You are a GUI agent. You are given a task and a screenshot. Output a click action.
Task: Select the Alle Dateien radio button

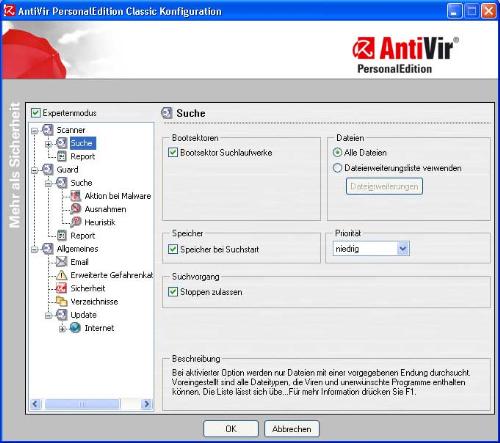point(337,153)
